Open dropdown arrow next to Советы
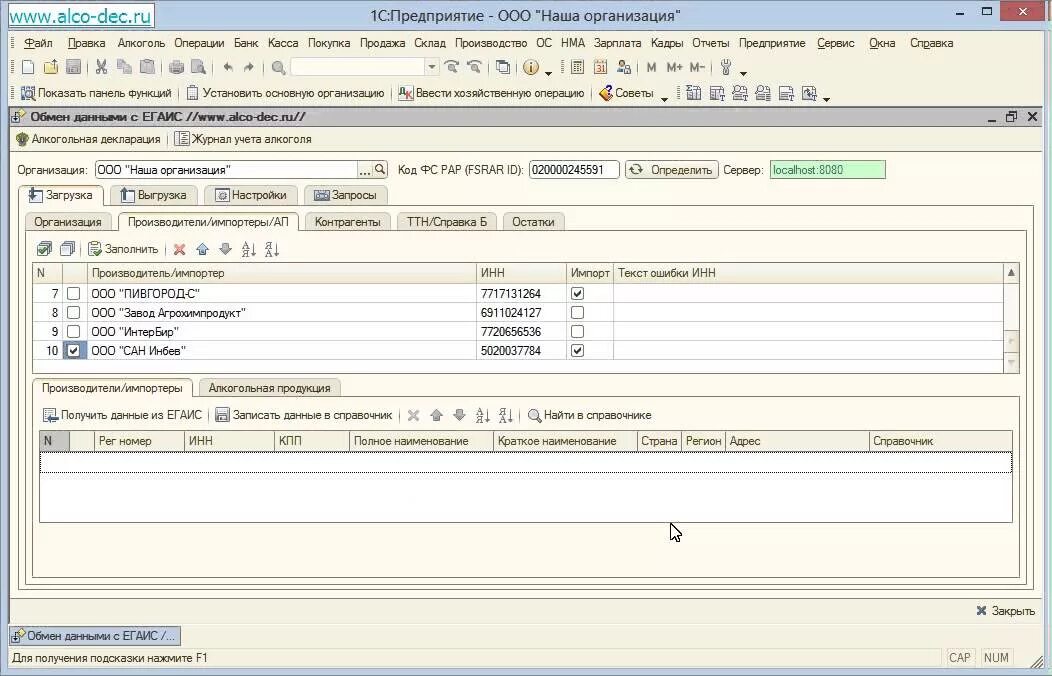 664,97
